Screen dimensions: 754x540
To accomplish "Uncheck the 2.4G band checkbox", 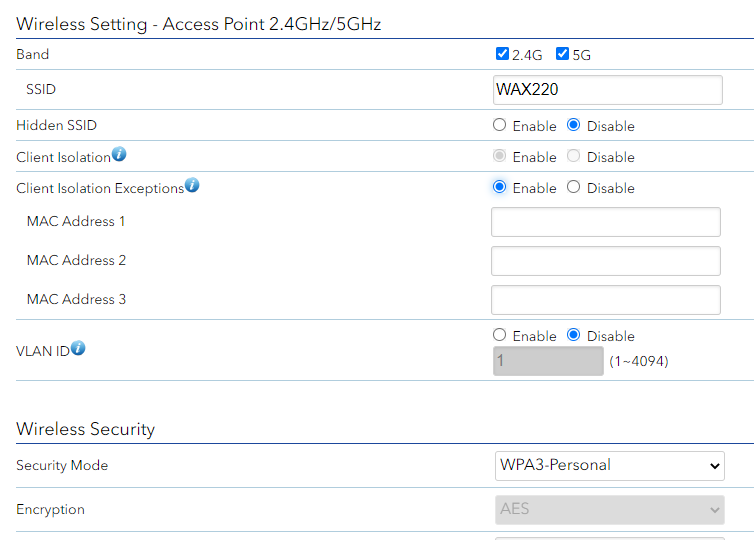I will point(502,53).
